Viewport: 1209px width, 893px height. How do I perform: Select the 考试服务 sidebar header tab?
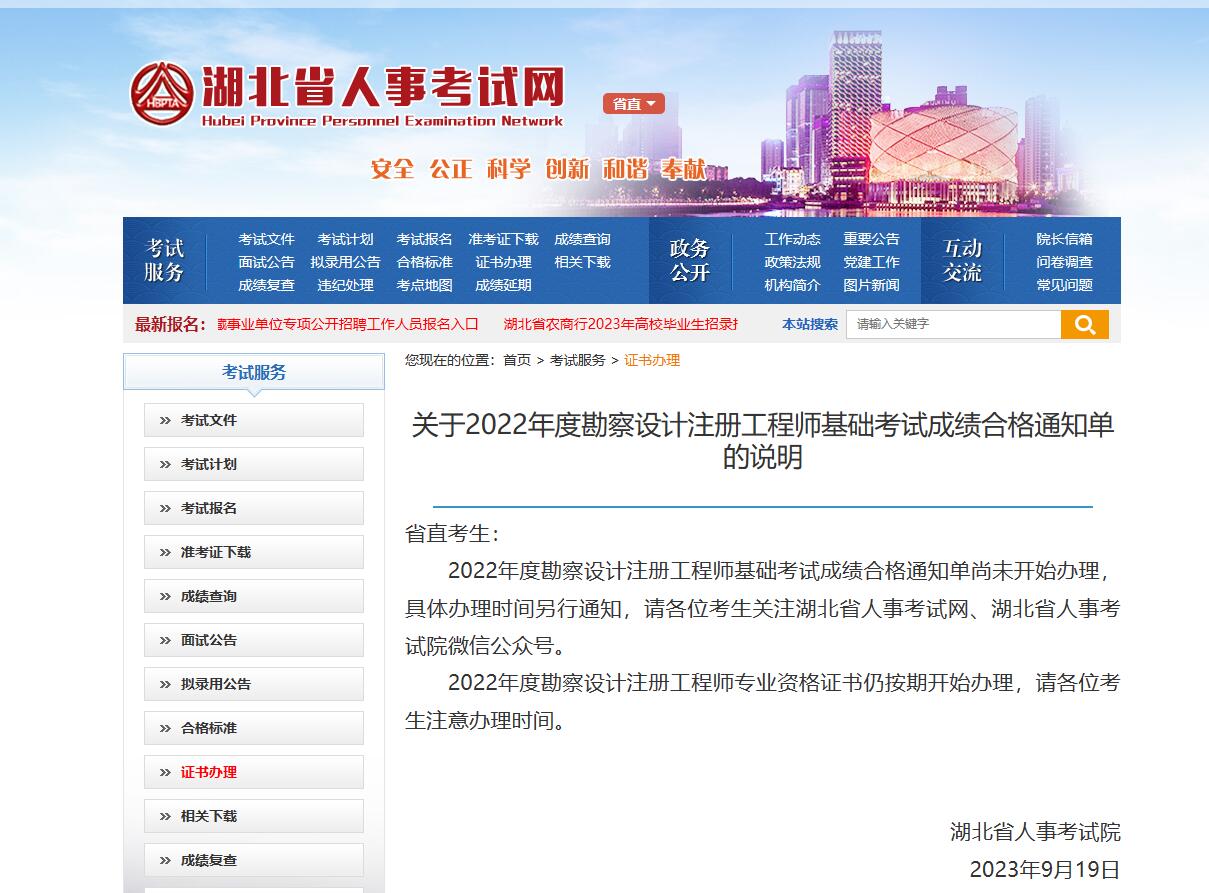(254, 372)
